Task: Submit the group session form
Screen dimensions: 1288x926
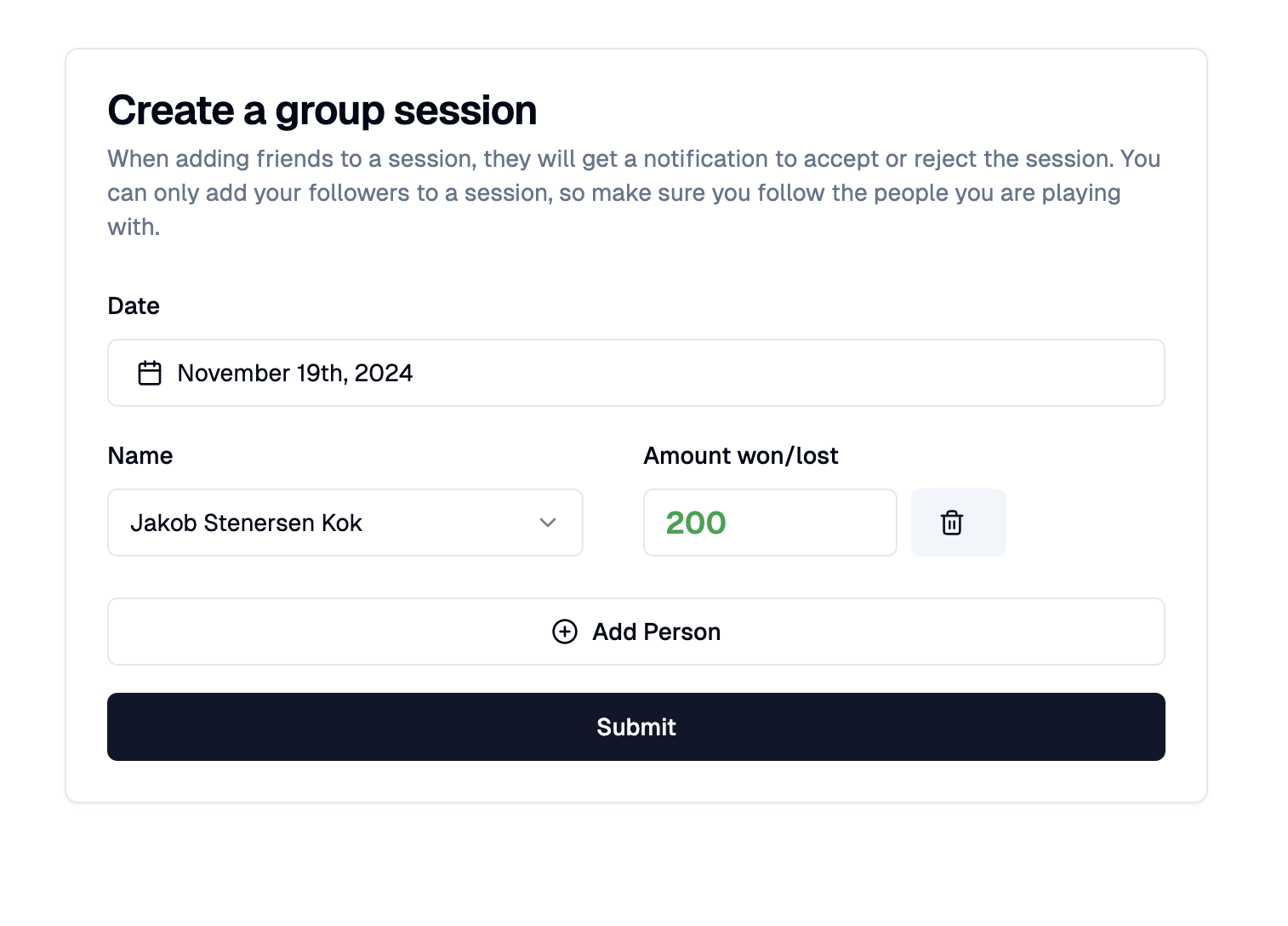Action: click(636, 727)
